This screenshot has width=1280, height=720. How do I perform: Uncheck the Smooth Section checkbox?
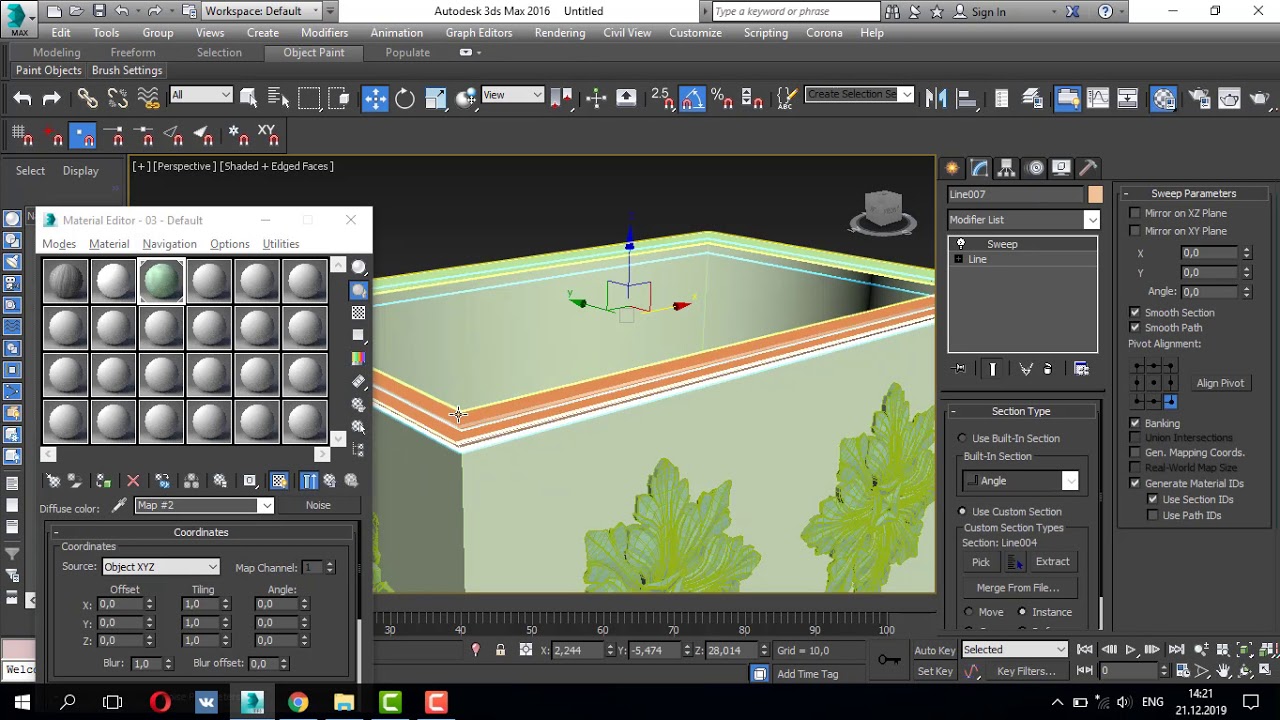coord(1135,312)
